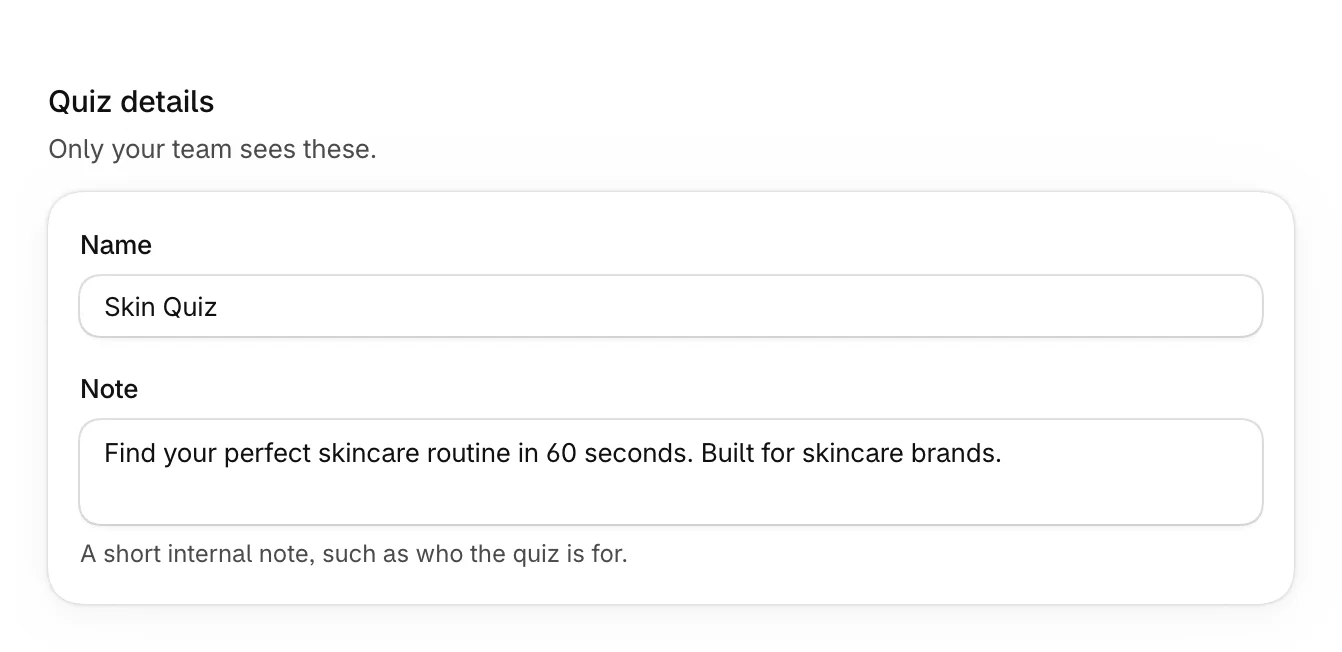Click the word "Find" starting the Note
Screen dimensions: 1342x652
pos(128,453)
